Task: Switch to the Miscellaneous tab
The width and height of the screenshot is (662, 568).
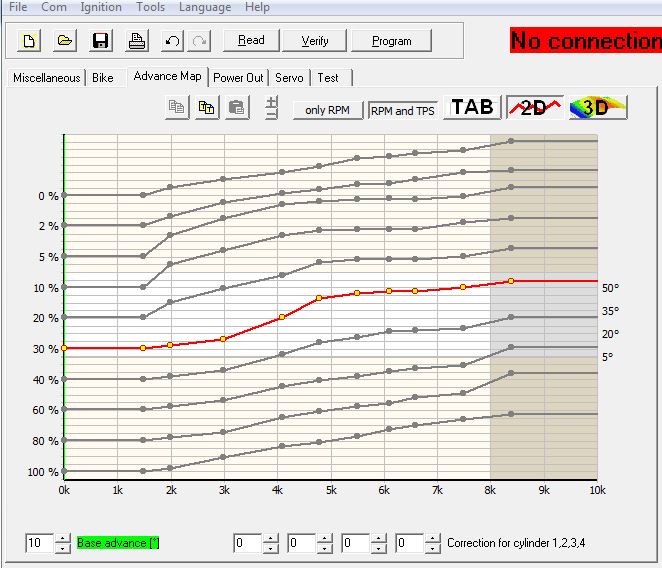Action: pyautogui.click(x=46, y=78)
